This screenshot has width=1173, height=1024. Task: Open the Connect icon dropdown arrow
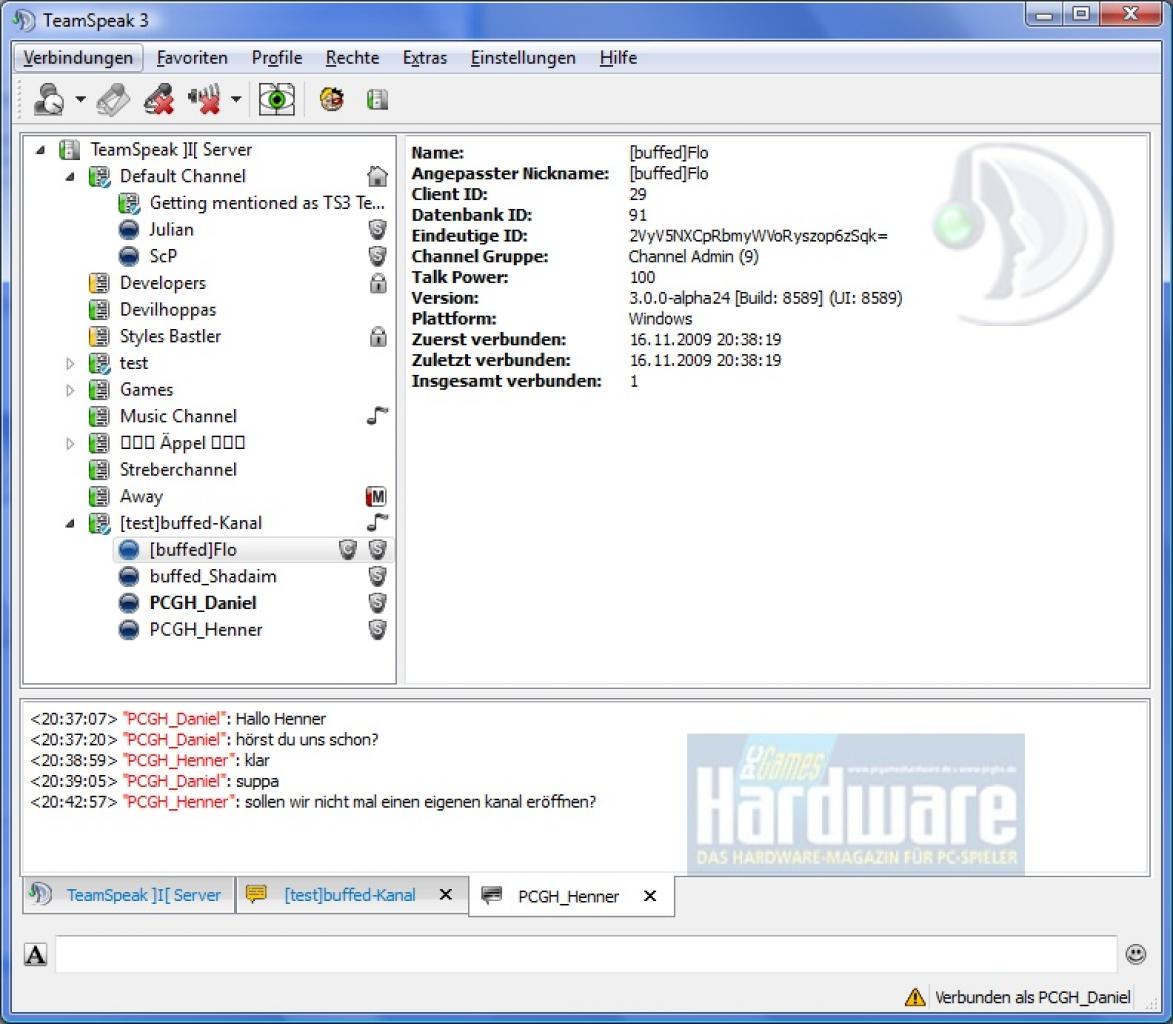point(80,99)
